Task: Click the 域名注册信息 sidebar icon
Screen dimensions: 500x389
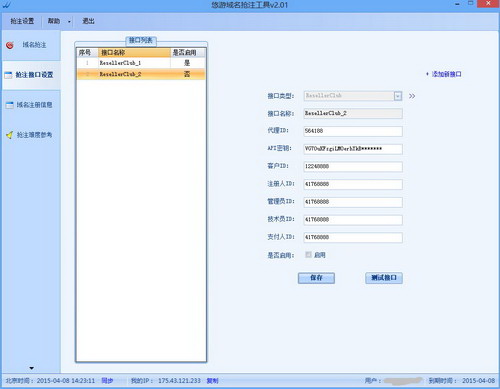Action: [x=10, y=105]
